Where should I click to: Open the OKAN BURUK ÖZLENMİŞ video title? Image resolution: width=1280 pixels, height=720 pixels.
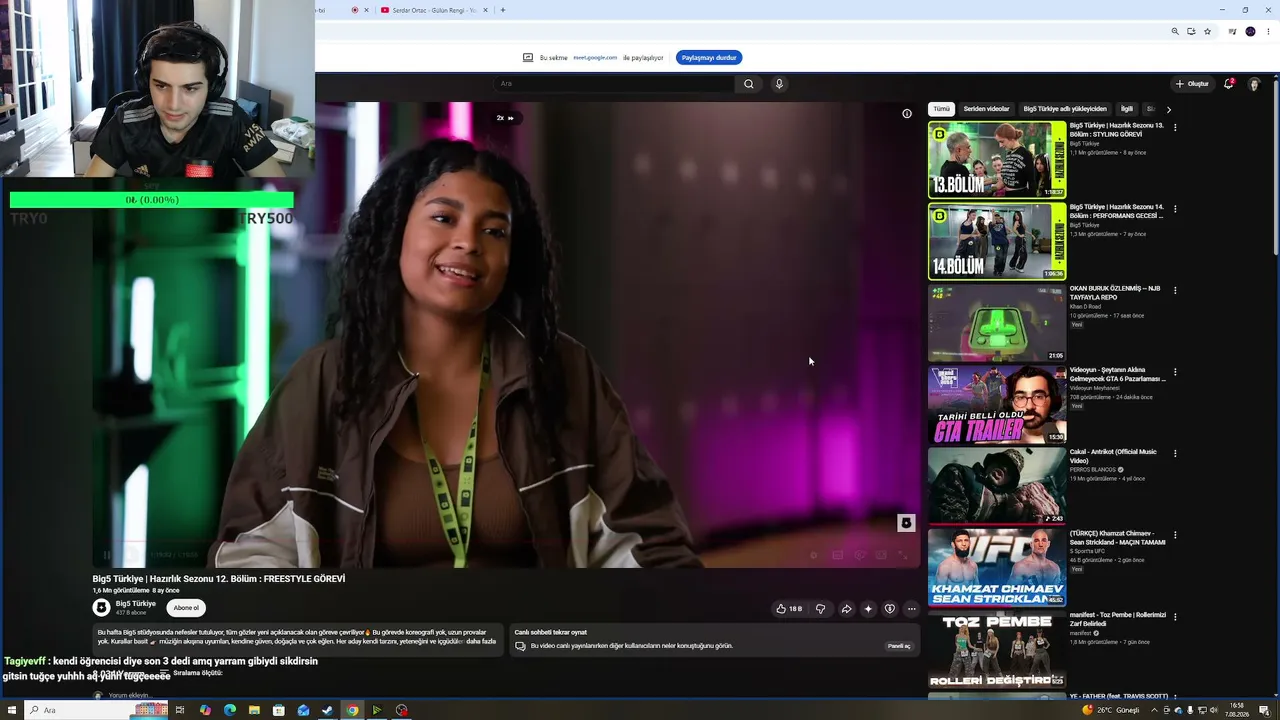coord(1115,292)
